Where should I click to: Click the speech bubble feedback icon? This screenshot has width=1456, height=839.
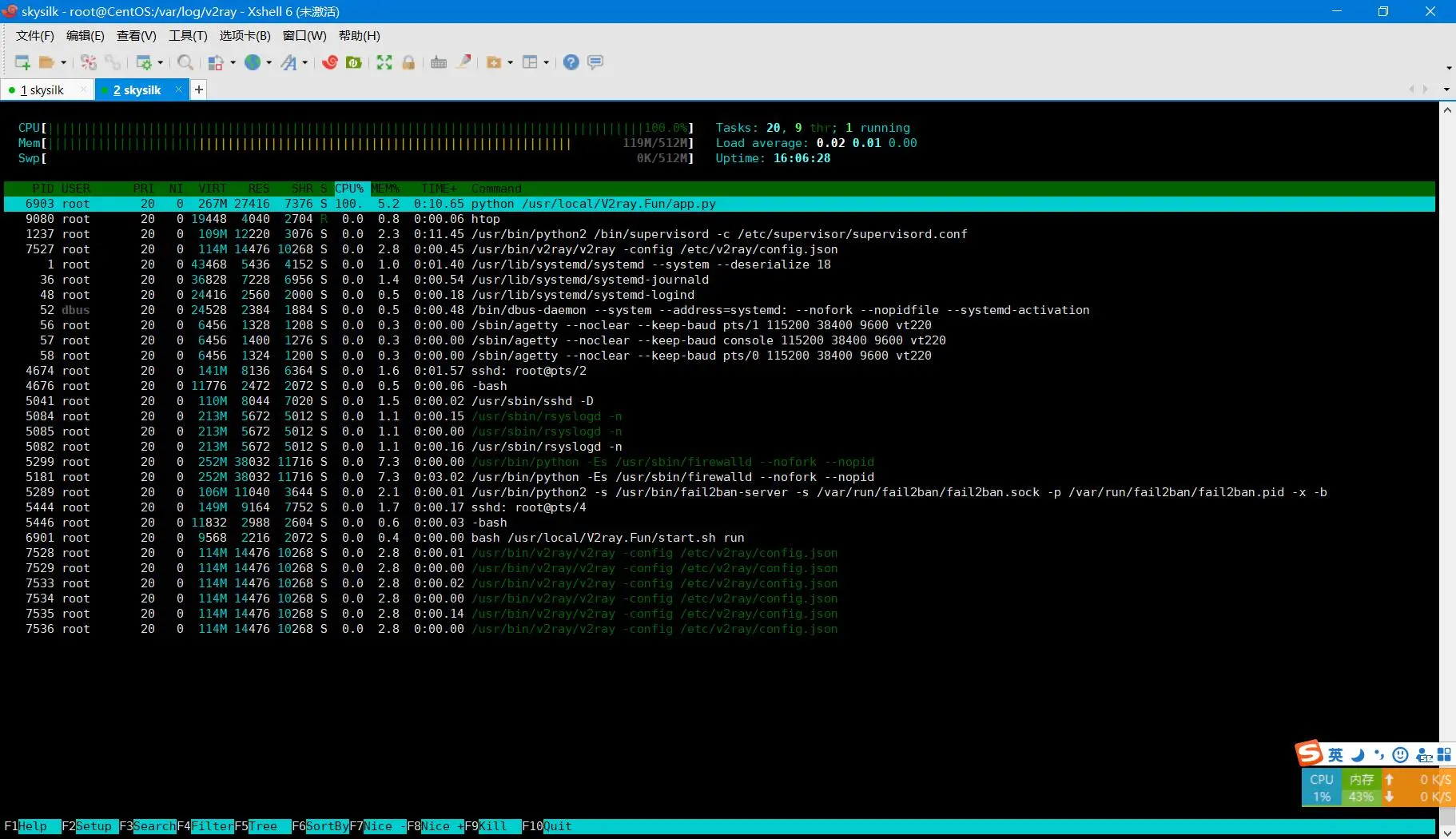(595, 62)
